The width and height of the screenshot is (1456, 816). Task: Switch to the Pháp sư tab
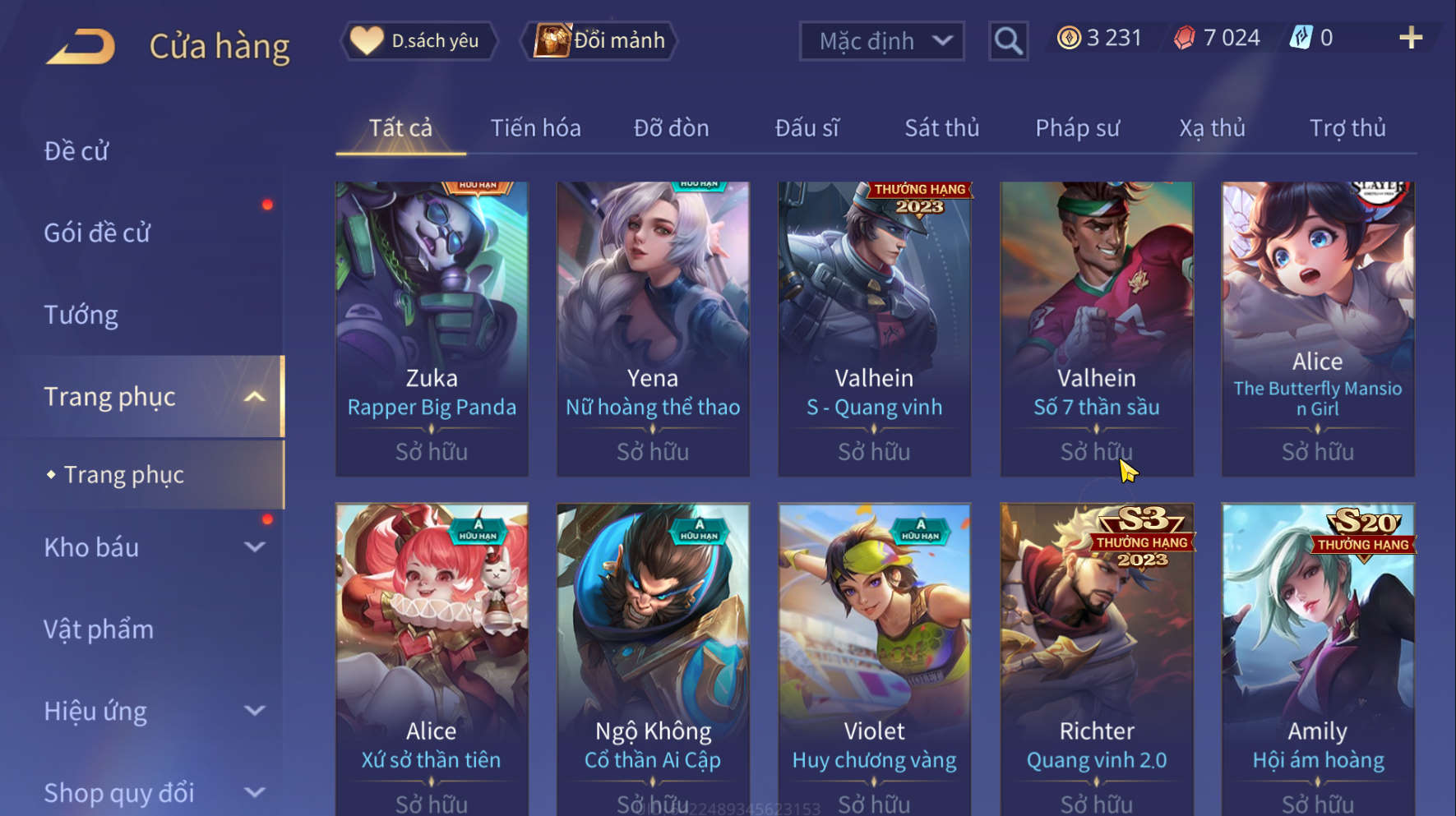(x=1077, y=128)
